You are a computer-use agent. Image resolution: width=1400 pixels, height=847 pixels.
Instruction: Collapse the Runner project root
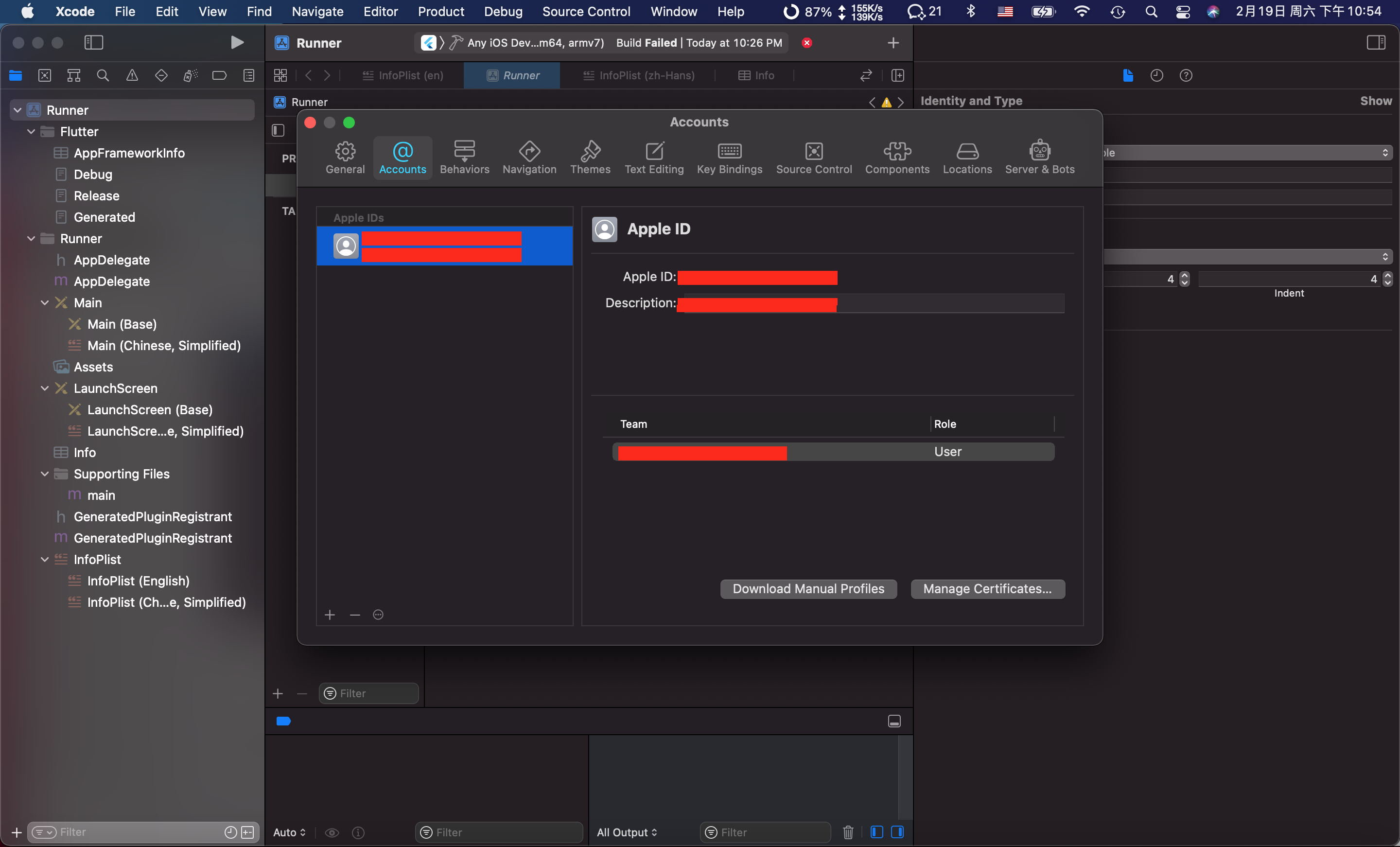[x=17, y=110]
